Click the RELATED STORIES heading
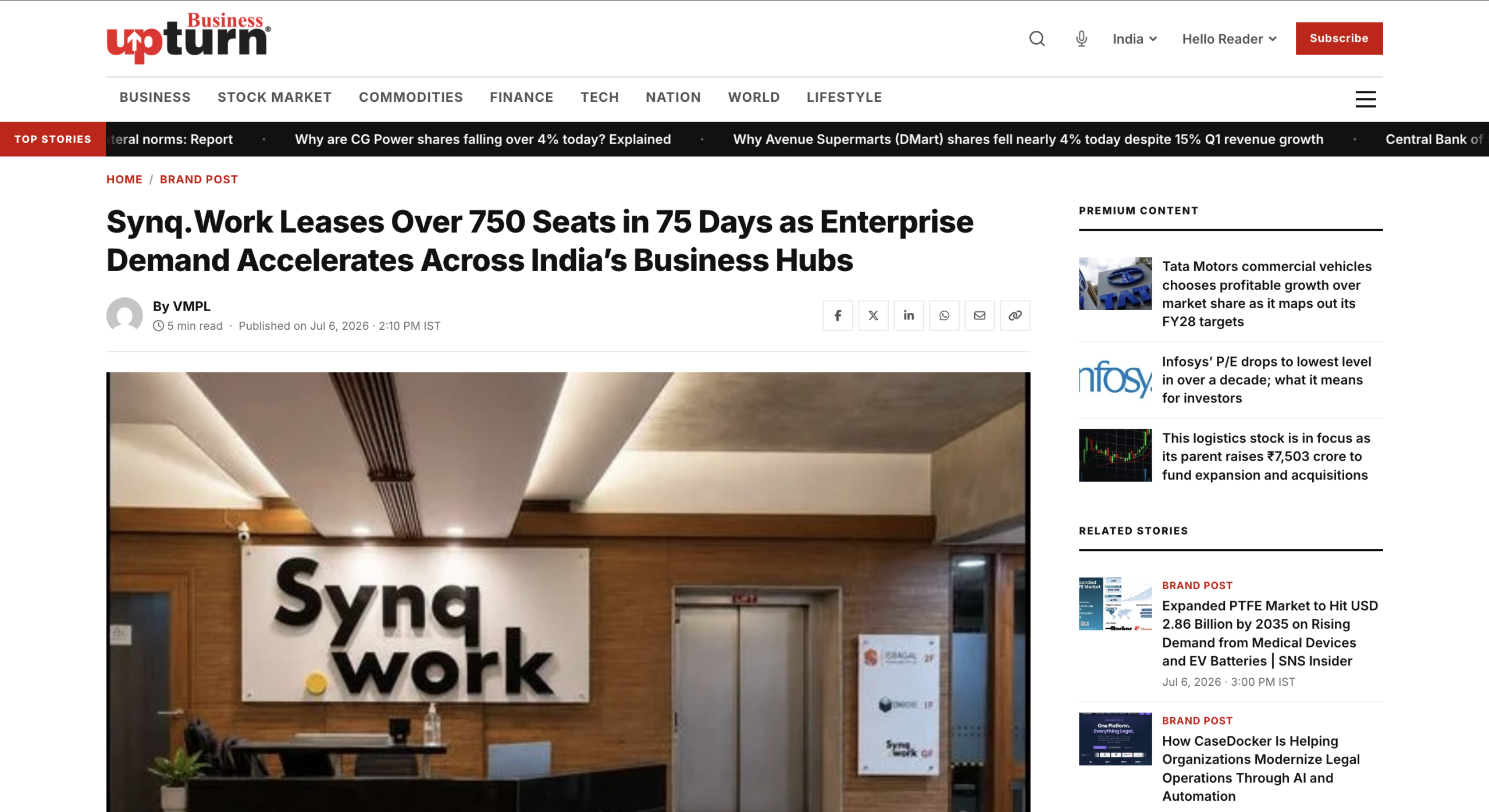This screenshot has width=1489, height=812. (x=1133, y=530)
